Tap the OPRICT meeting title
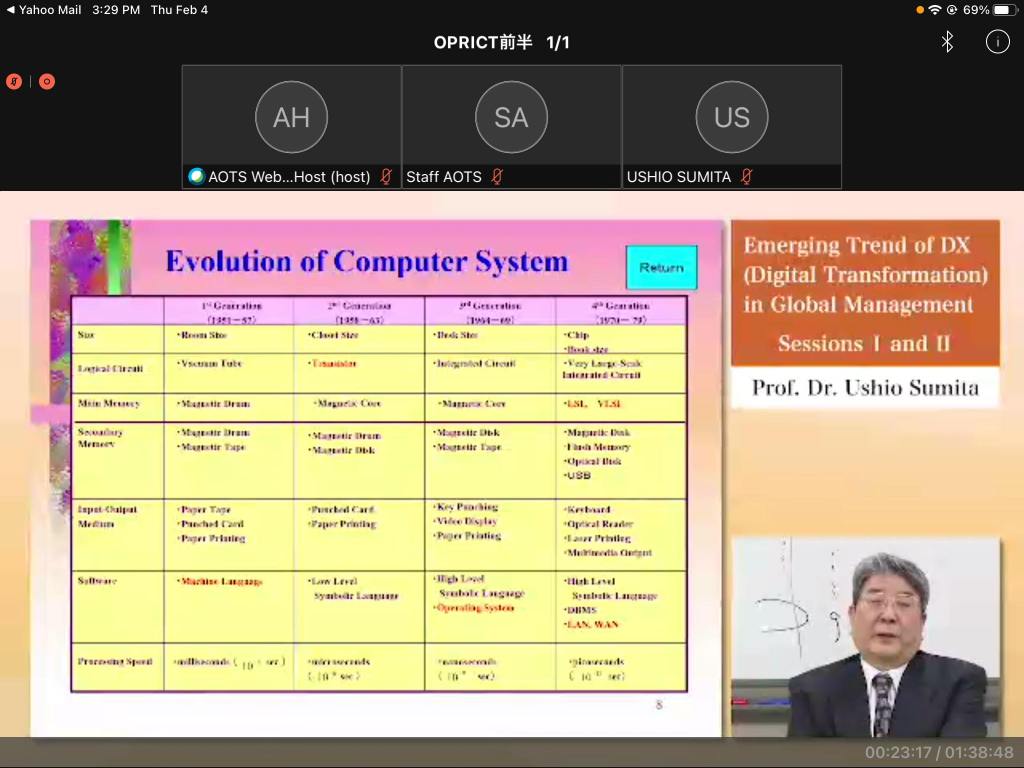Image resolution: width=1024 pixels, height=768 pixels. click(x=501, y=43)
